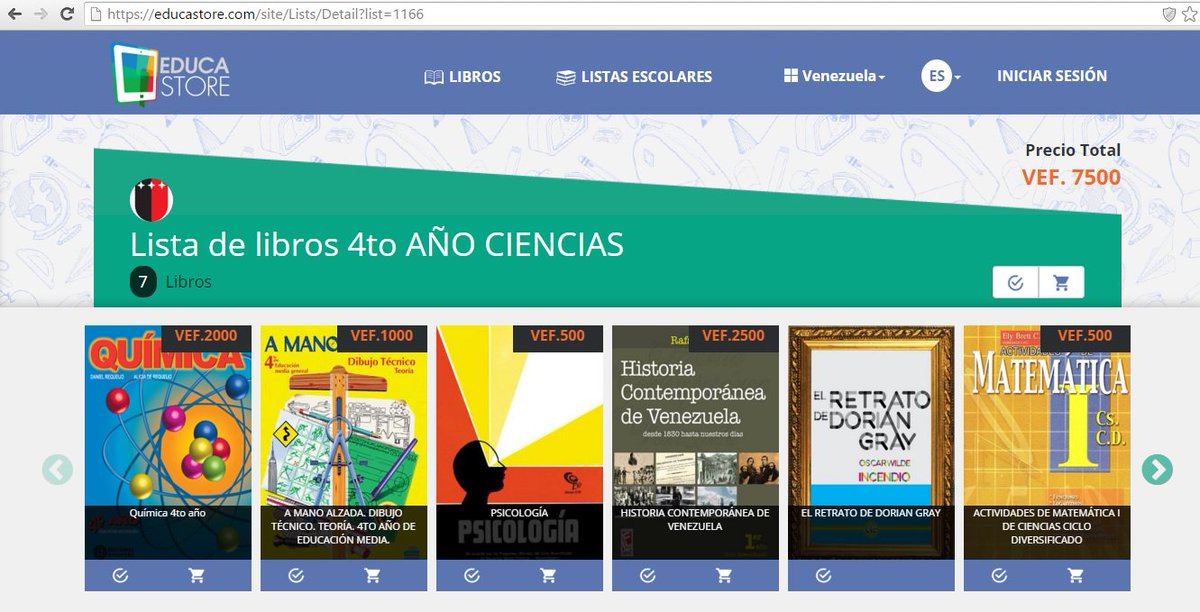Click the VEF. 7500 total price
The image size is (1200, 612).
(1071, 178)
